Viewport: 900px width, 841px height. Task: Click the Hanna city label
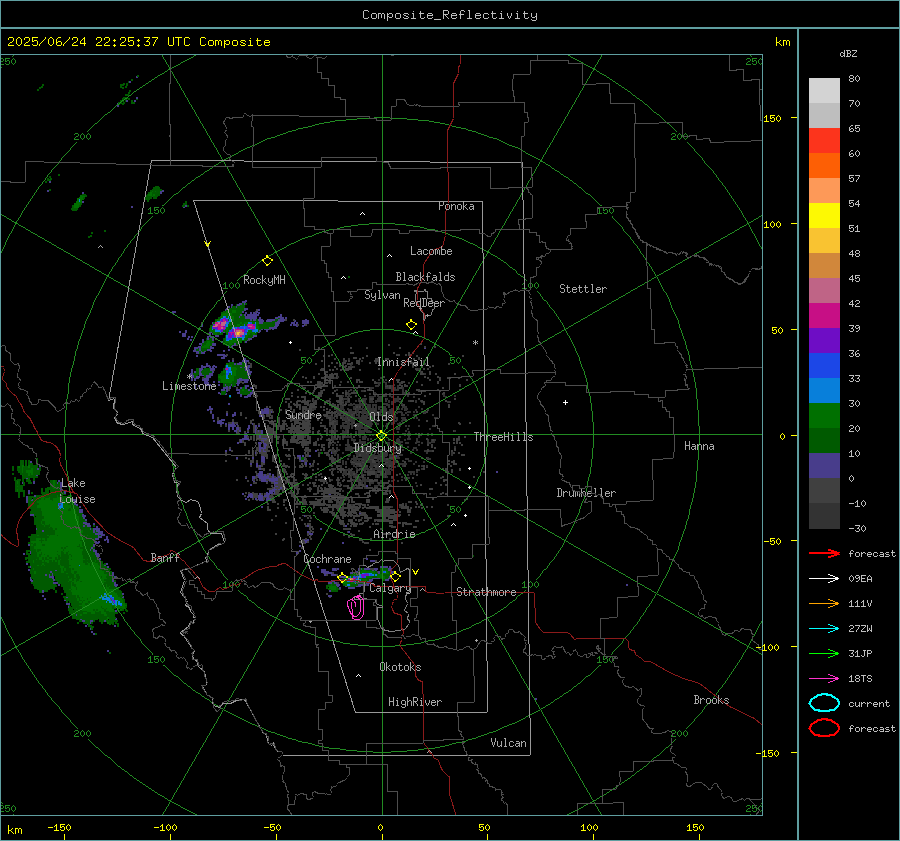click(x=699, y=446)
